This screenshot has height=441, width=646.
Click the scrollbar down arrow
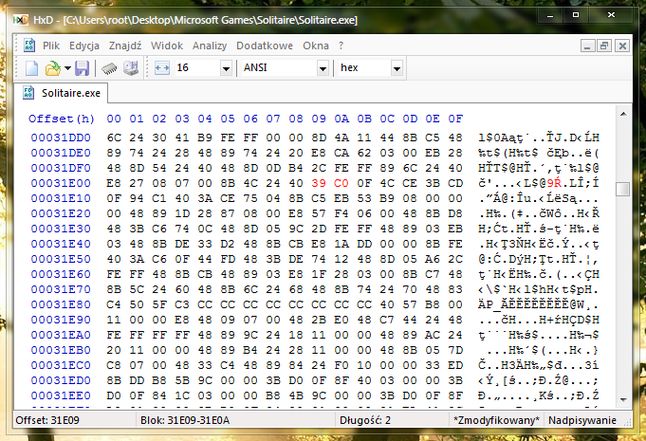point(623,399)
